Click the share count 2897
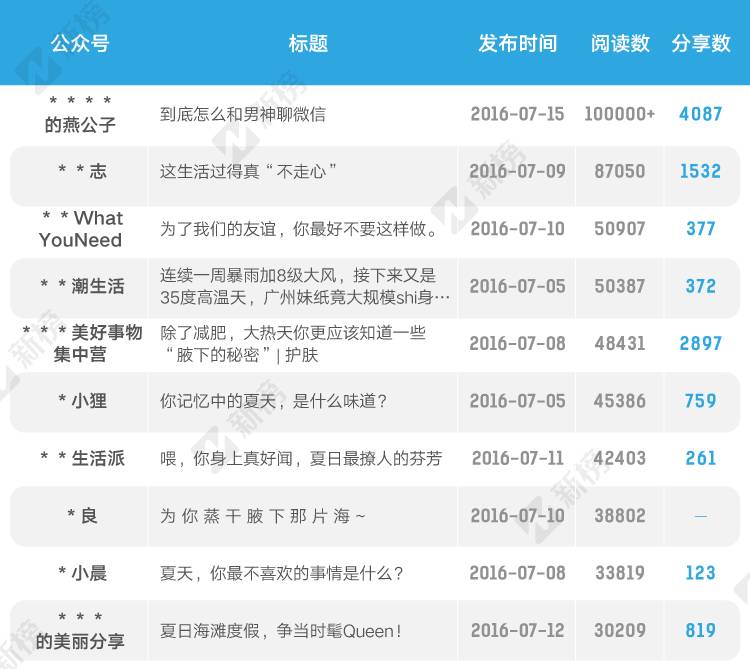The height and width of the screenshot is (669, 750). pos(700,343)
